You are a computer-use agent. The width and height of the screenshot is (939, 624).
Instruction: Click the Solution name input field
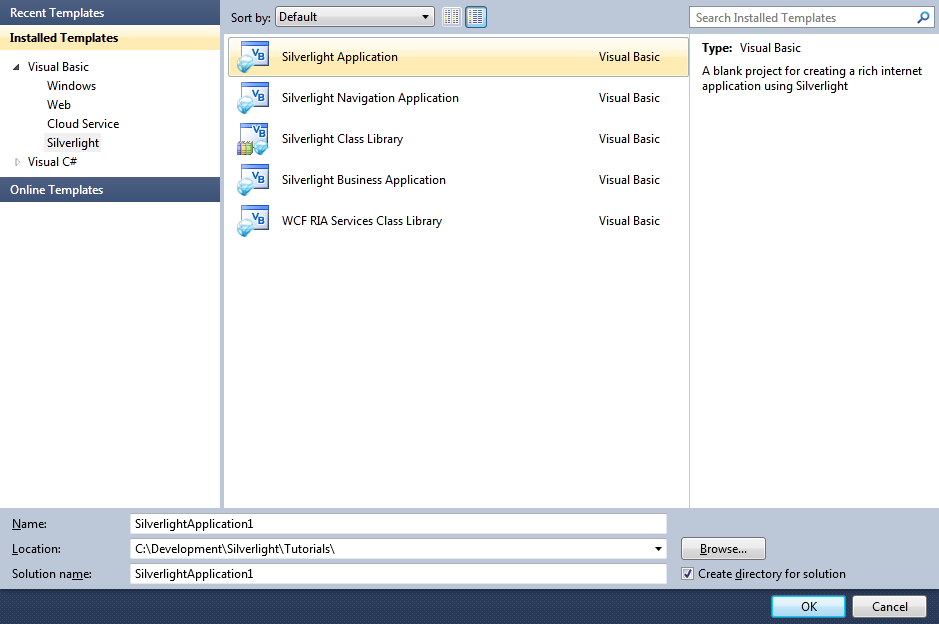pos(398,574)
